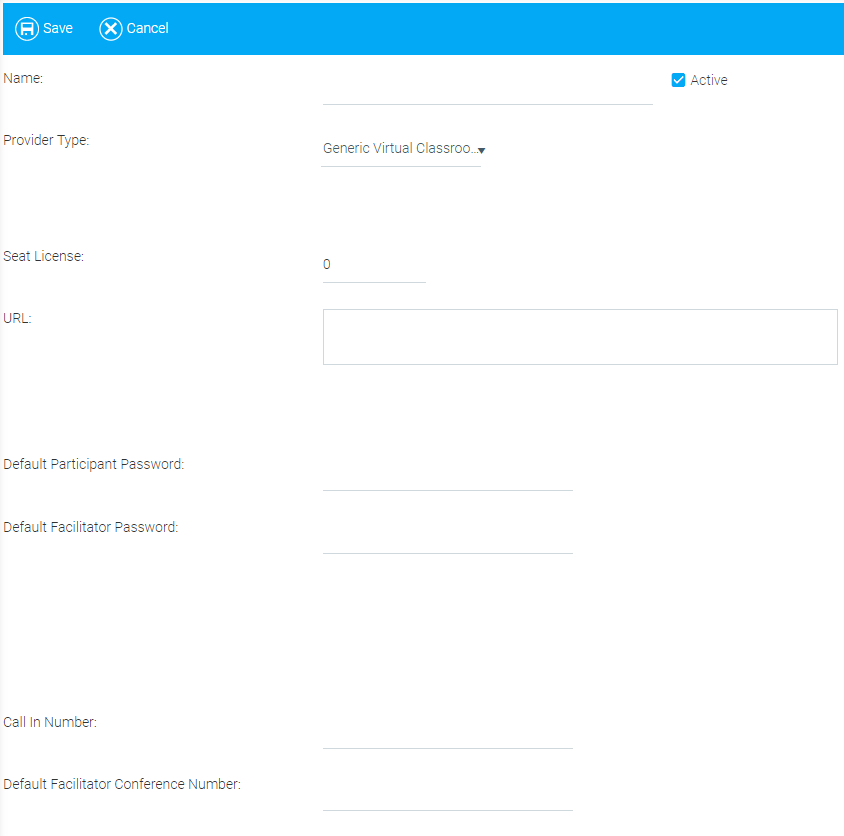Click the Save floppy disk icon

(27, 28)
